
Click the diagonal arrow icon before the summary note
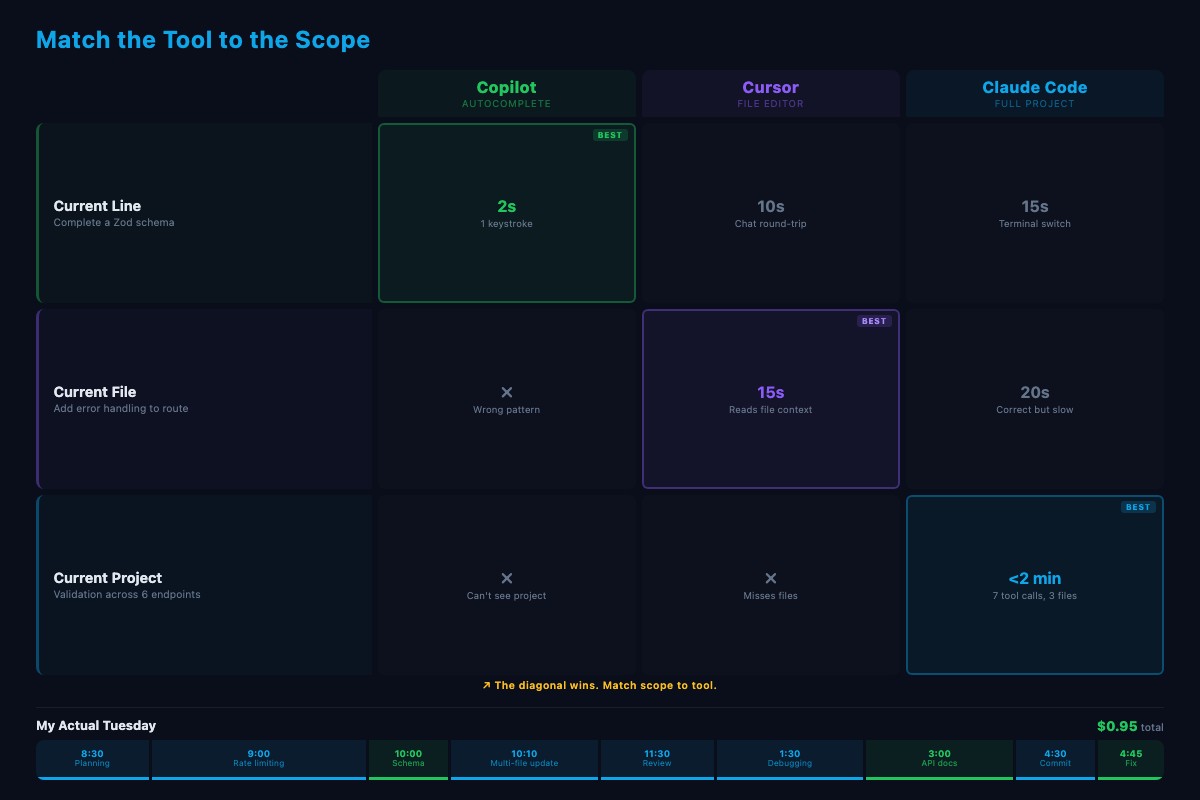[x=486, y=685]
